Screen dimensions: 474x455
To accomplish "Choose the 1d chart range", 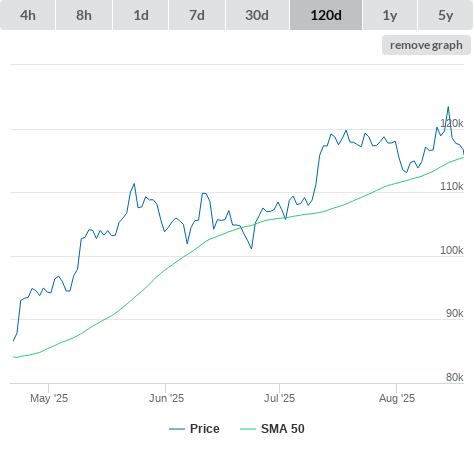I will (141, 15).
